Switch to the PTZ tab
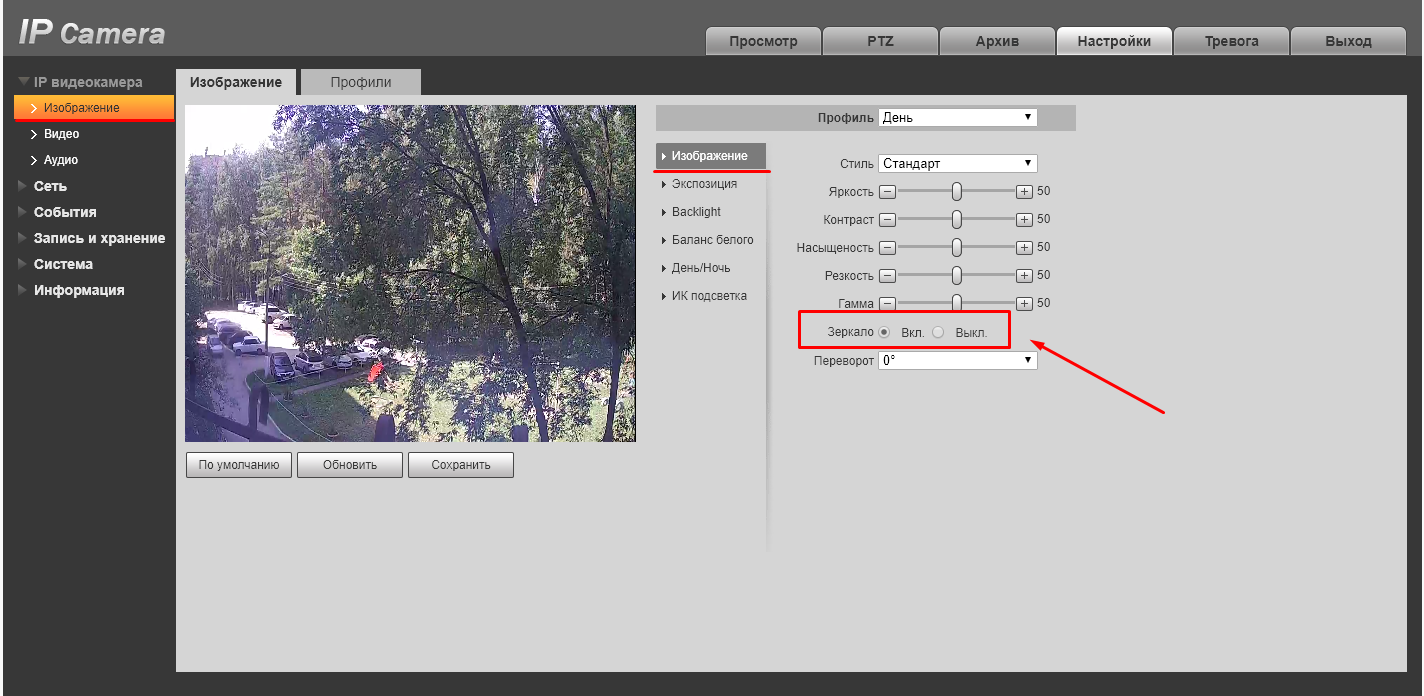Screen dimensions: 1424x696 (880, 41)
